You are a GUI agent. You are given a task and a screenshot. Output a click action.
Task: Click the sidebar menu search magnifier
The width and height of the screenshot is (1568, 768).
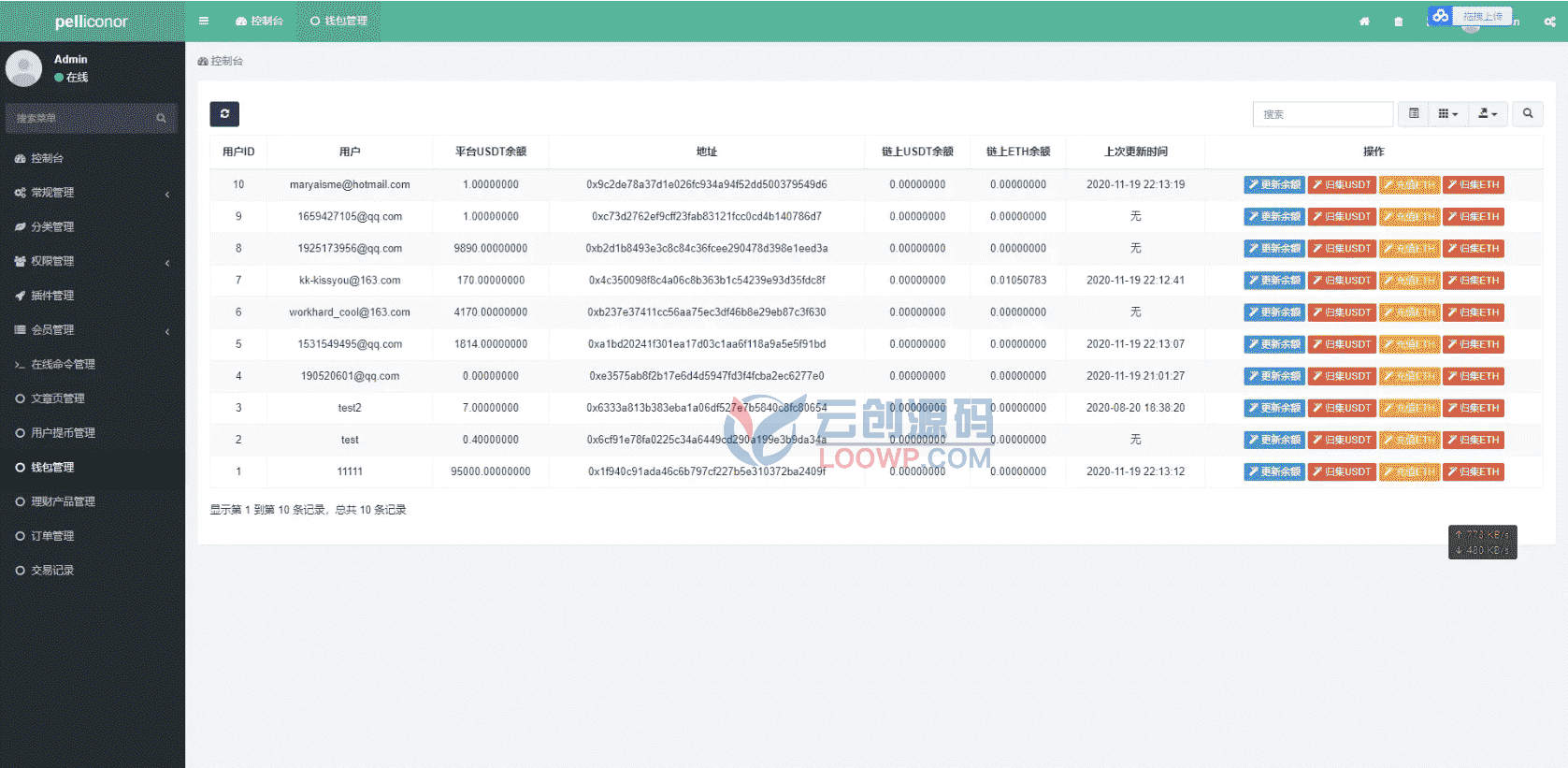click(161, 118)
